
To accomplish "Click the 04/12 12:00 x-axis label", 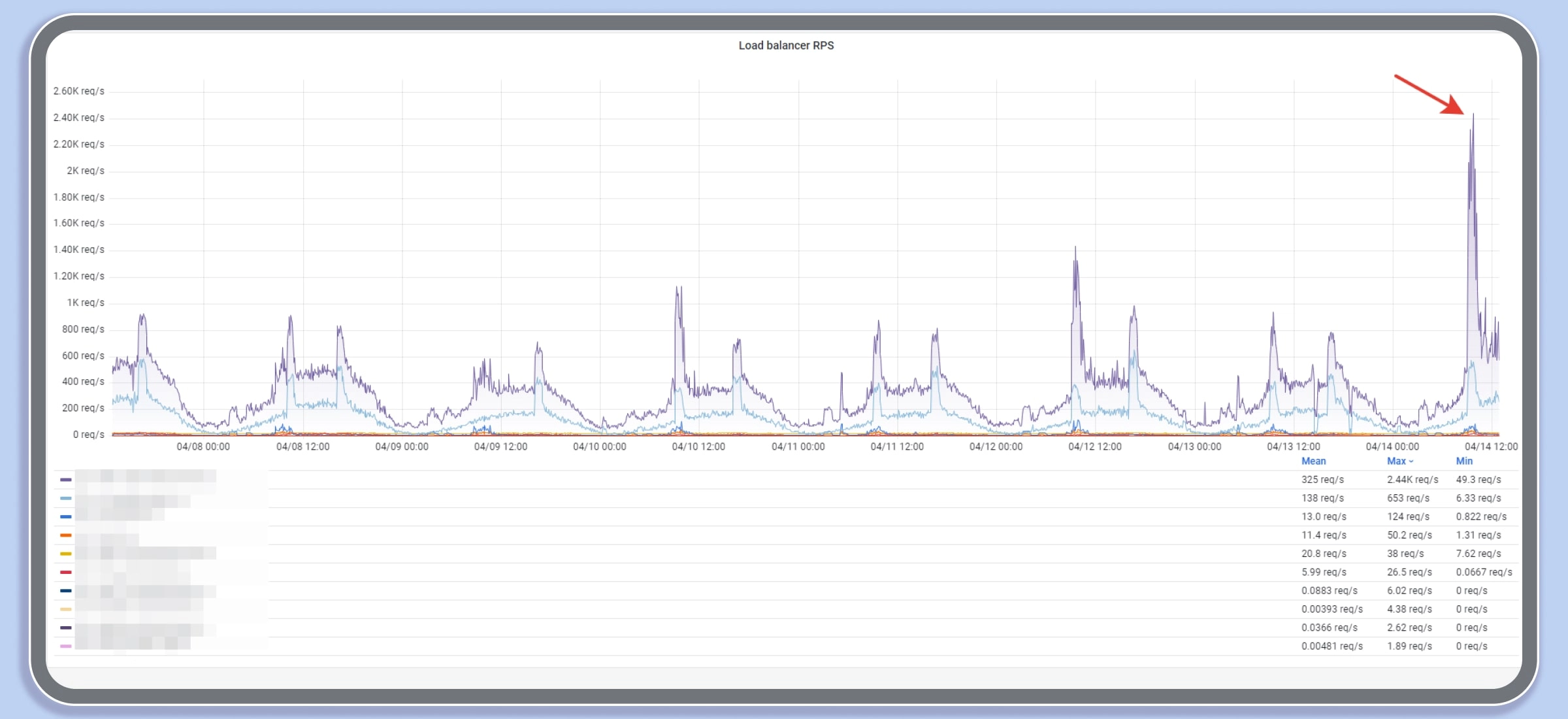I will pos(1095,446).
